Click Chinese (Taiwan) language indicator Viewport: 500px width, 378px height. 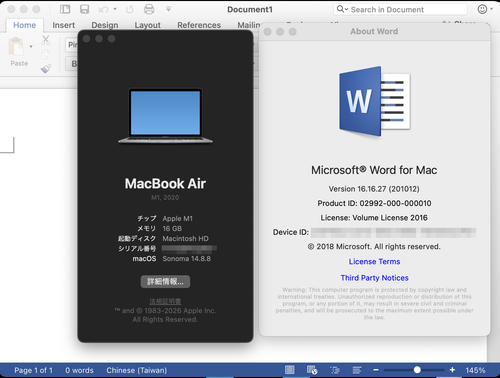(x=137, y=370)
